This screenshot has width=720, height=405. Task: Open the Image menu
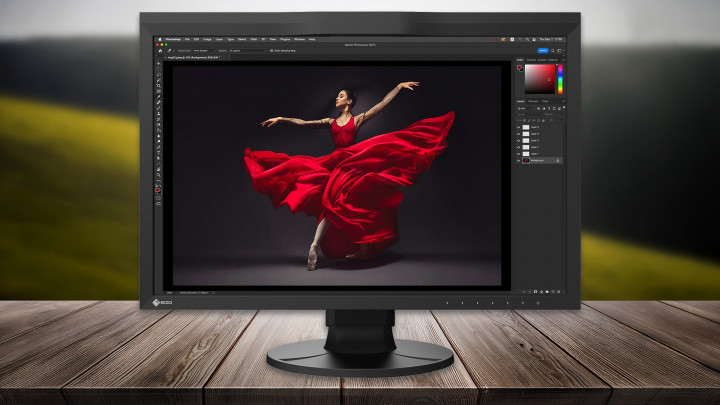[x=207, y=39]
